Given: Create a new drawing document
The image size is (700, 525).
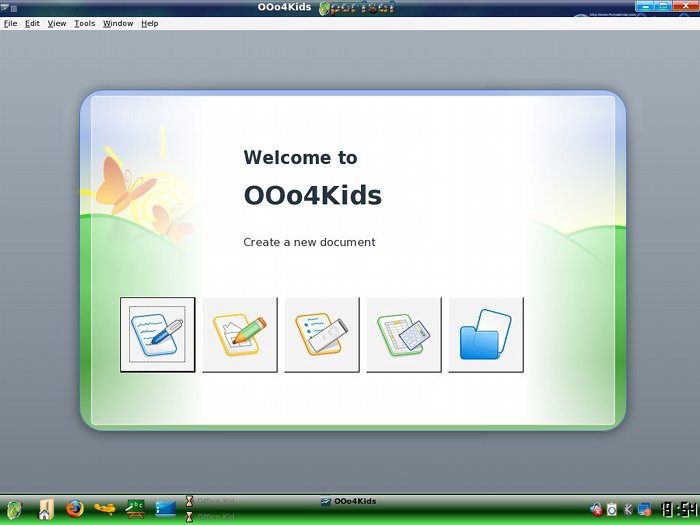Looking at the screenshot, I should 240,334.
